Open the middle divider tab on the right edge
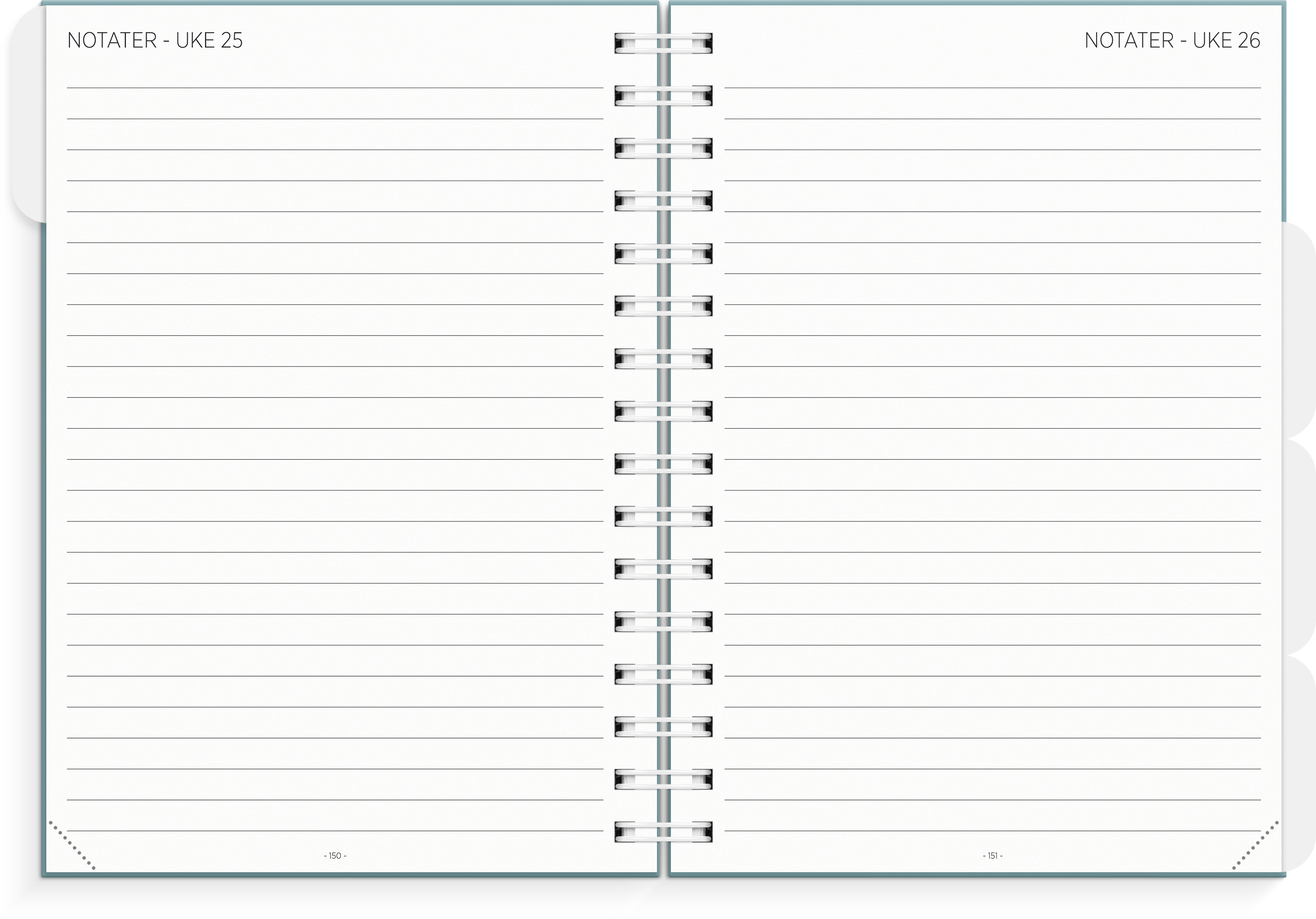Screen dimensions: 1316x919 click(x=1298, y=546)
